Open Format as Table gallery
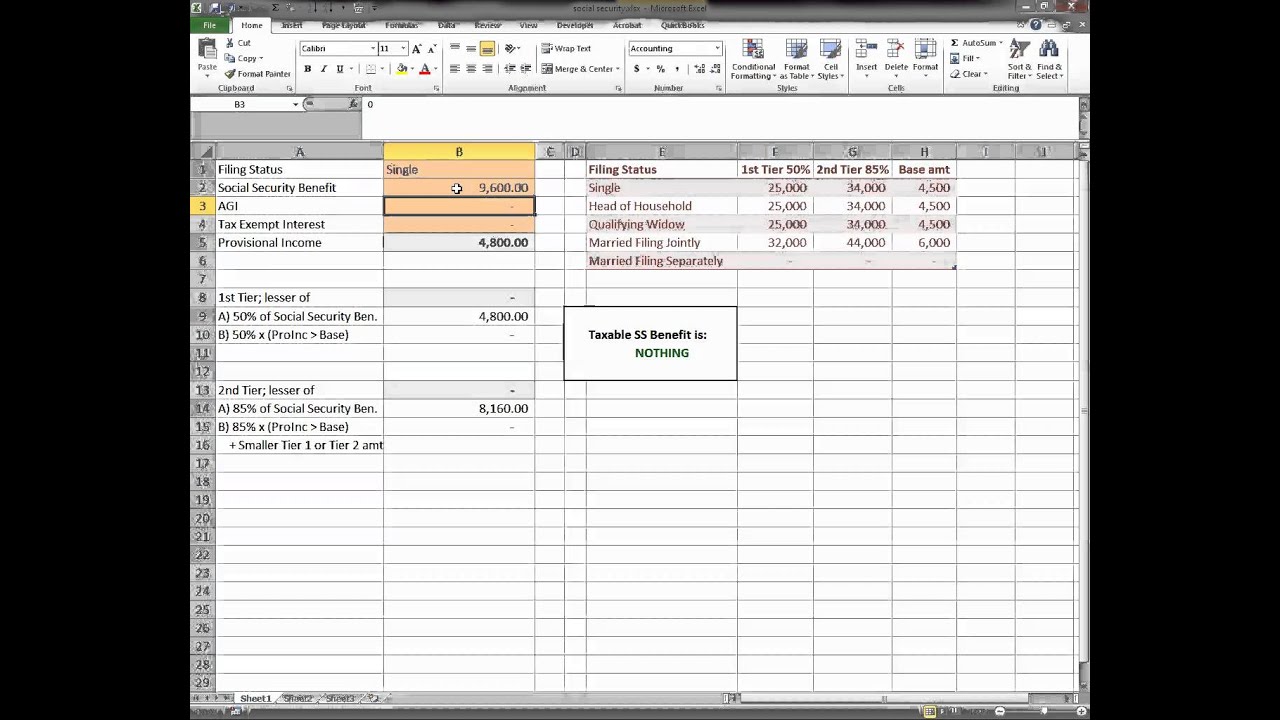Viewport: 1280px width, 720px height. pos(796,60)
